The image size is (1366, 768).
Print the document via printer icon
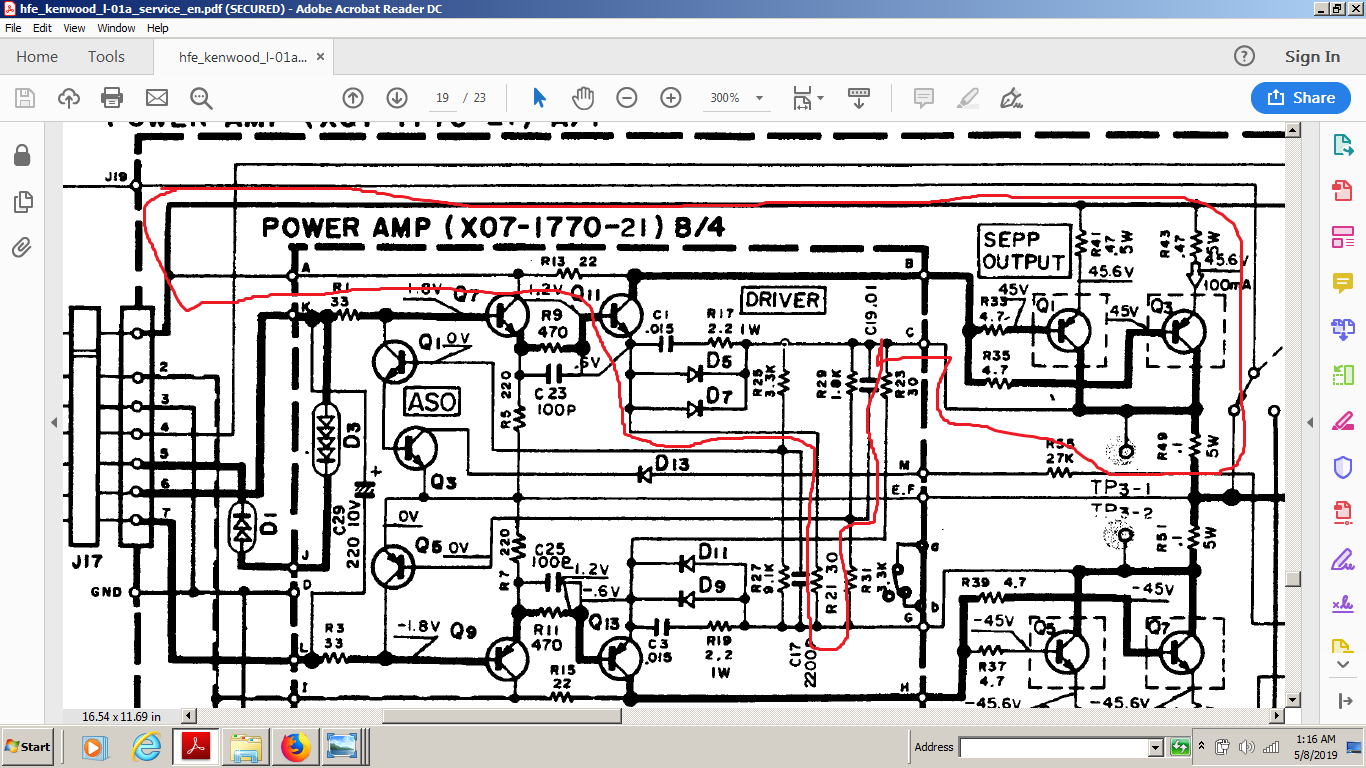112,98
